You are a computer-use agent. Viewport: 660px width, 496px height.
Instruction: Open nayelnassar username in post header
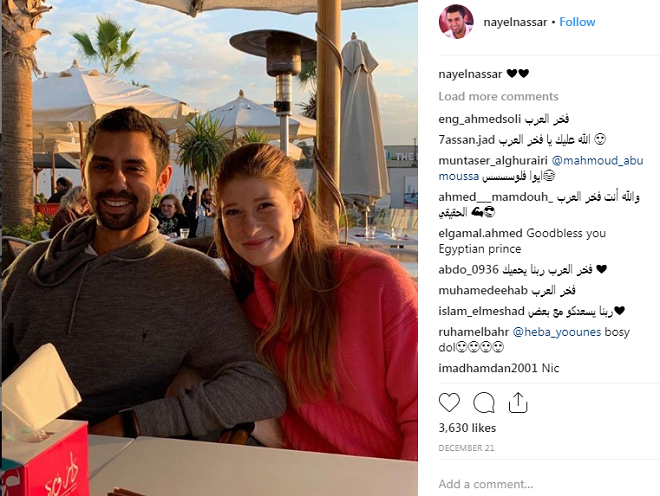pyautogui.click(x=515, y=22)
